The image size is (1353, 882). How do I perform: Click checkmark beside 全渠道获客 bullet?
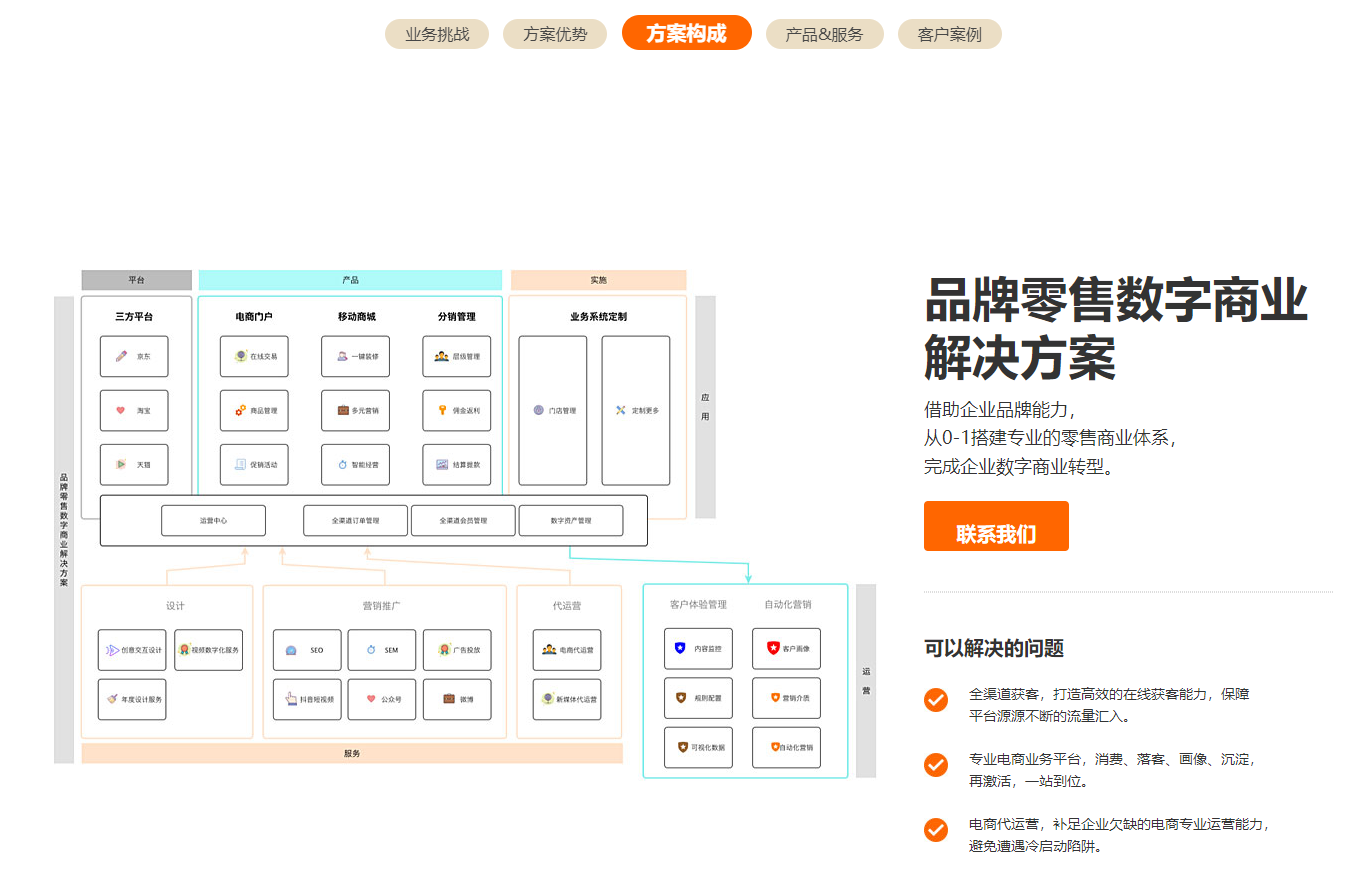[x=936, y=700]
